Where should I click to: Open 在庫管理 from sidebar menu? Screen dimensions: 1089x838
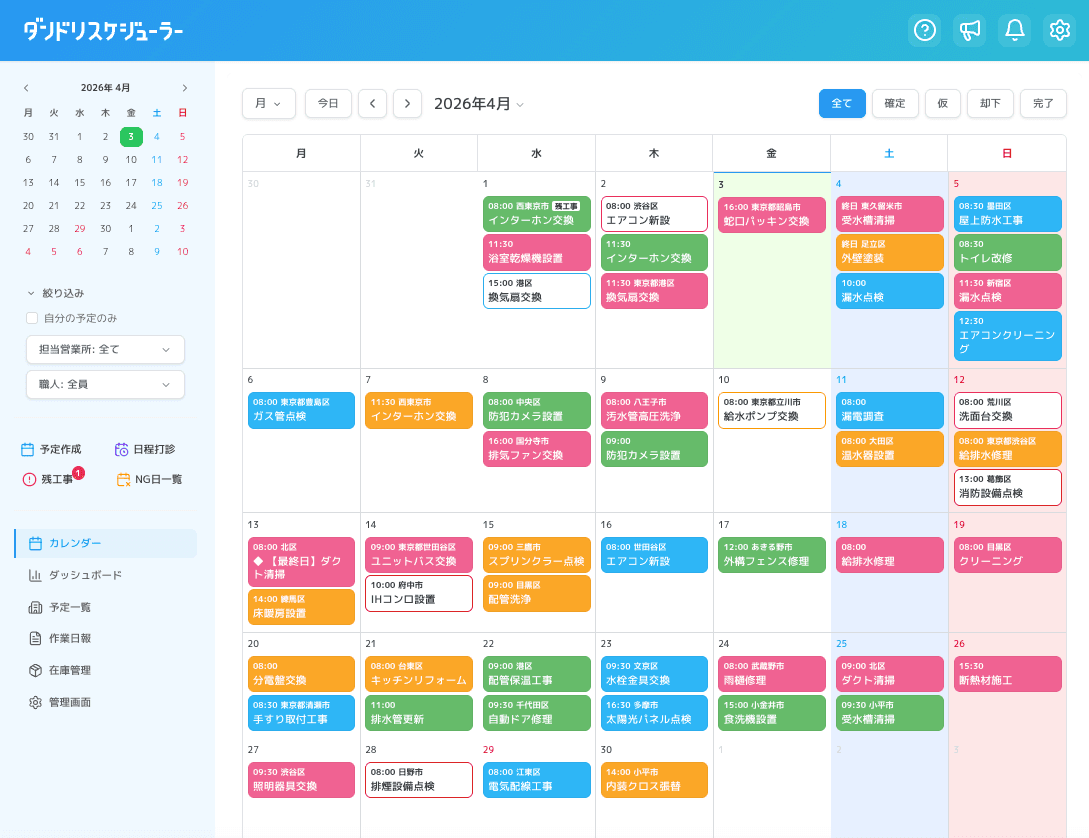tap(69, 670)
